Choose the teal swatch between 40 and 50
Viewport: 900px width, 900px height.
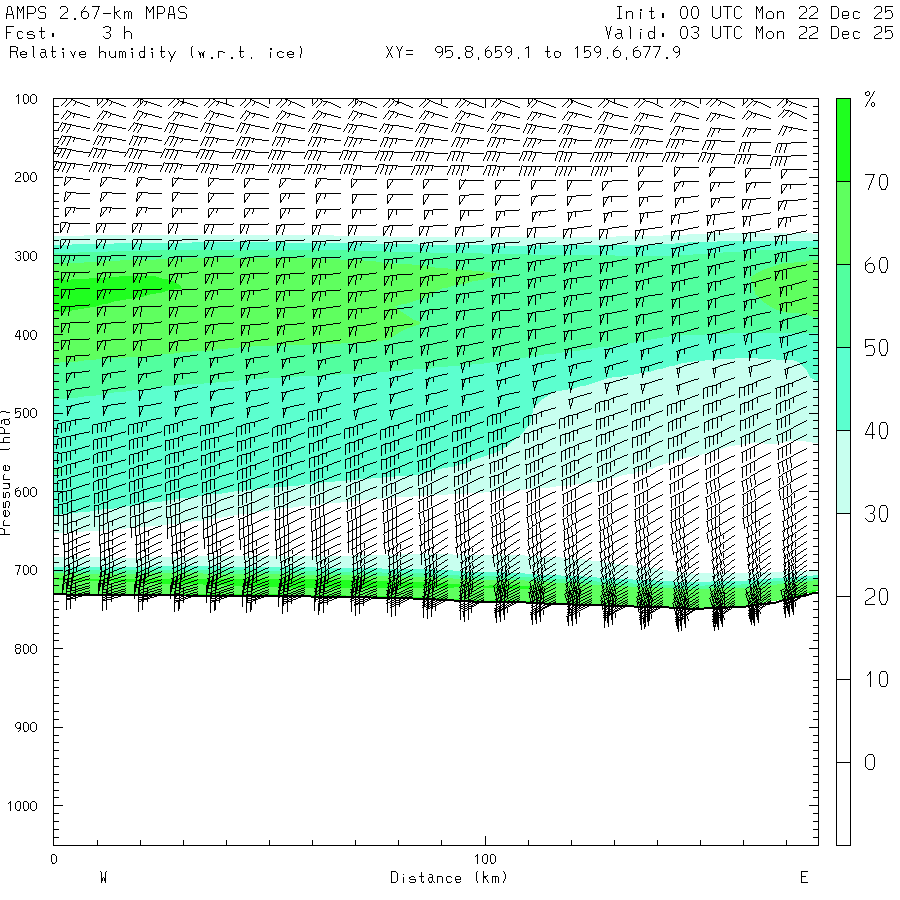click(x=843, y=388)
